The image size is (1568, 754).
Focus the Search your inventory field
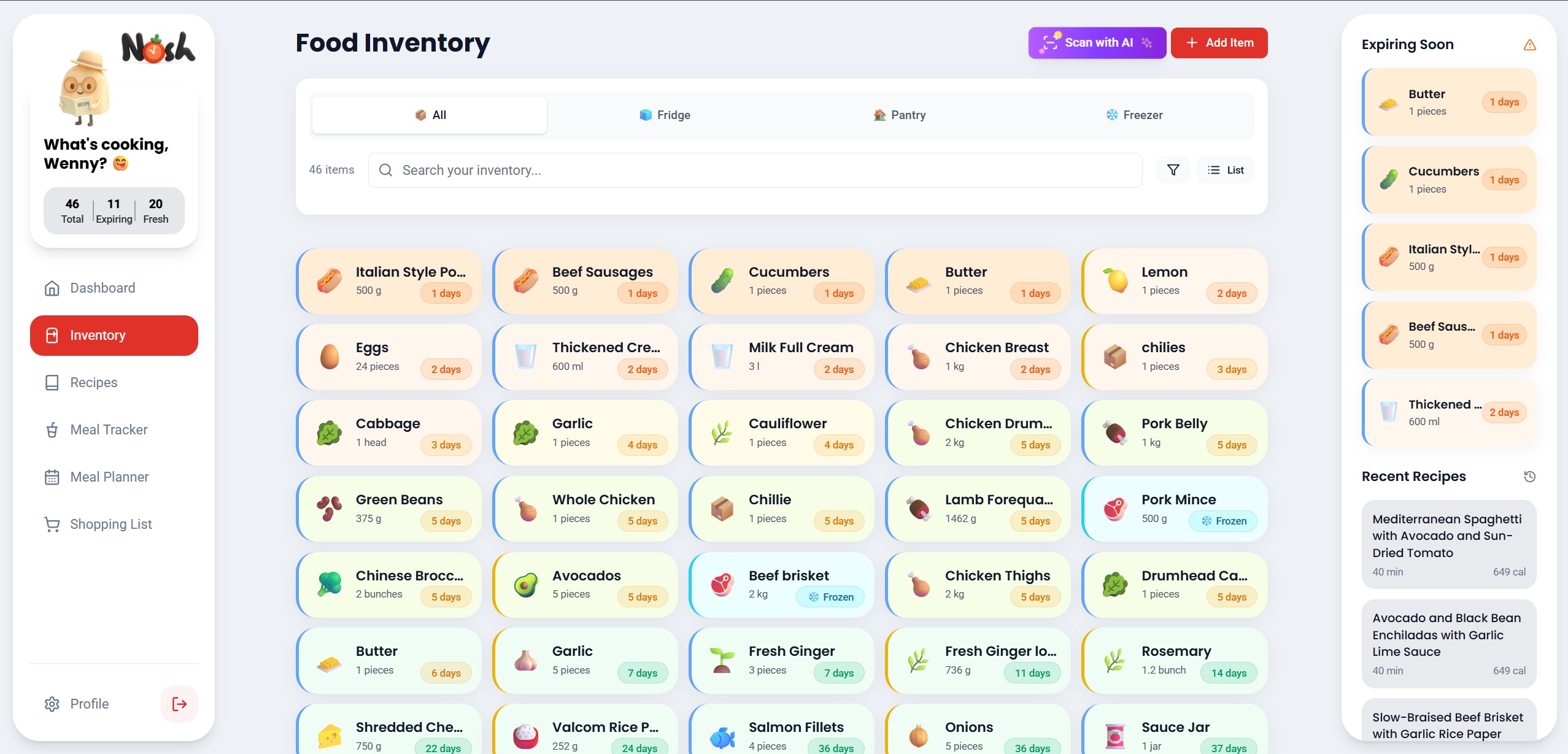click(x=755, y=170)
